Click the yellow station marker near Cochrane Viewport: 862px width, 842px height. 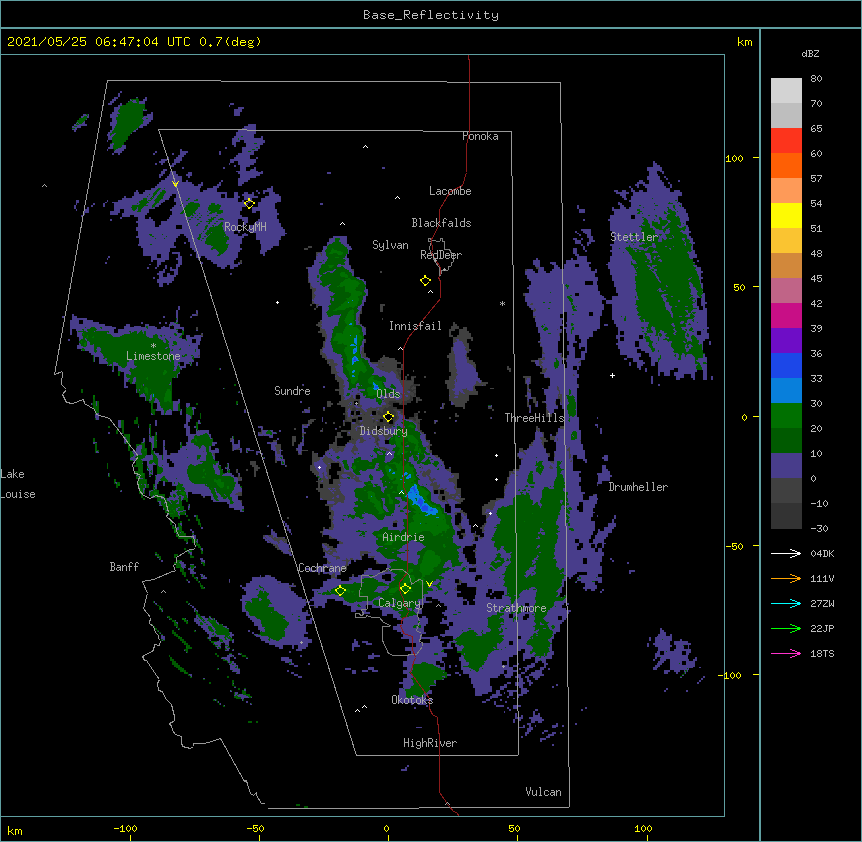tap(340, 591)
